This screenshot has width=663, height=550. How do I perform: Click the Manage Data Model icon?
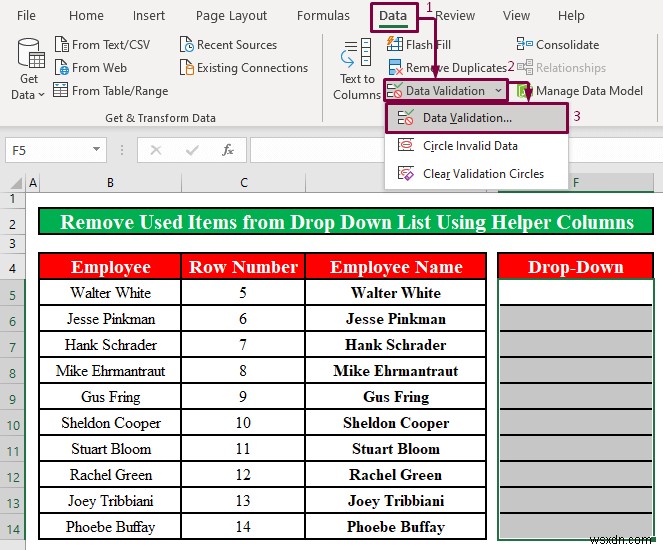coord(525,90)
